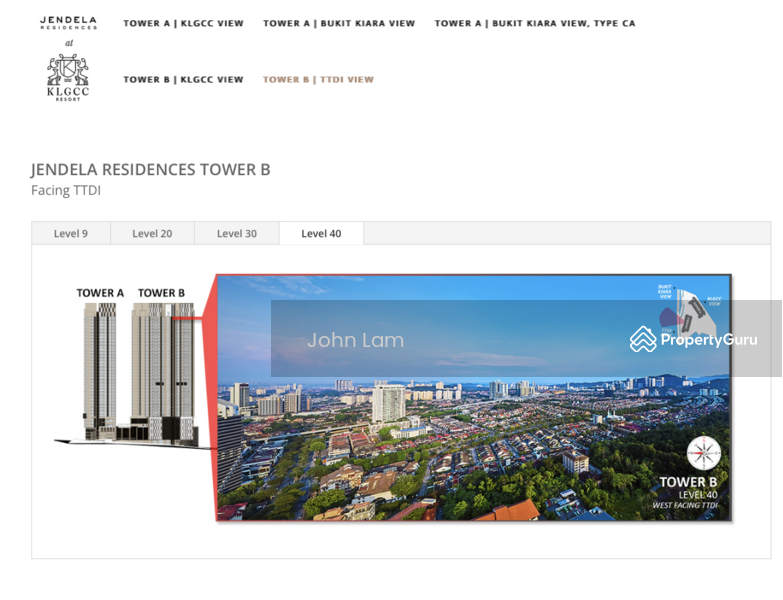Viewport: 783px width, 600px height.
Task: Open the Level 40 TTDI panorama photo
Action: click(x=474, y=397)
